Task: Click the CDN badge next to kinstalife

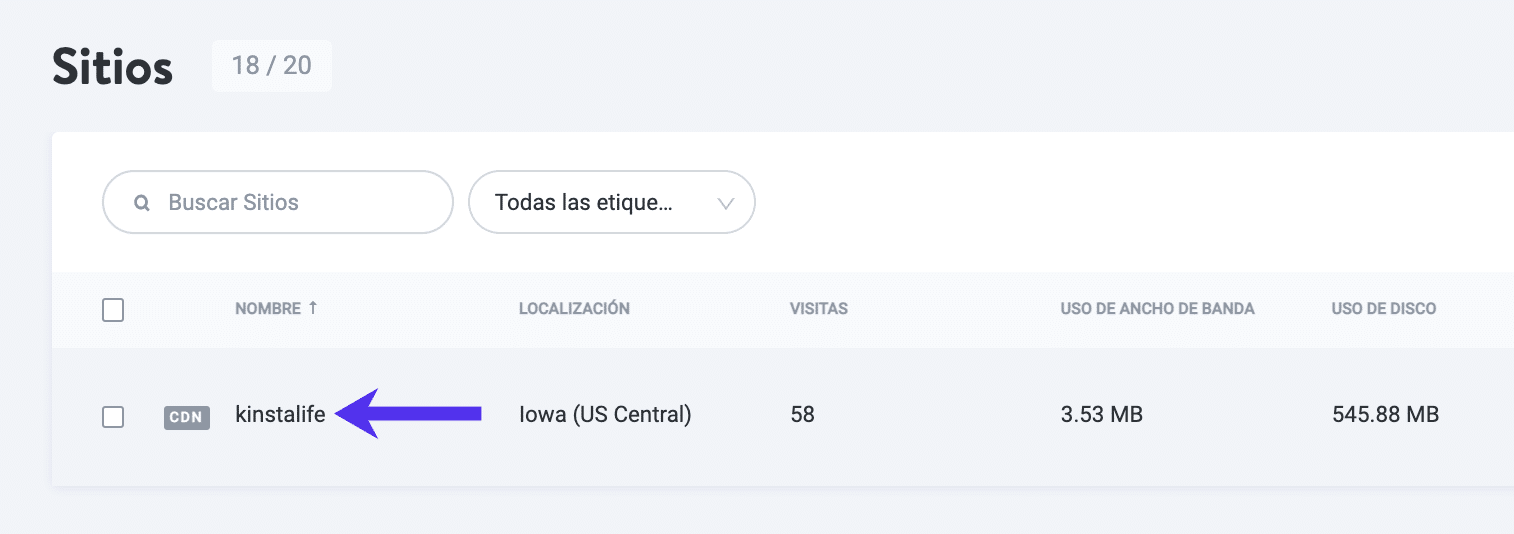Action: click(187, 417)
